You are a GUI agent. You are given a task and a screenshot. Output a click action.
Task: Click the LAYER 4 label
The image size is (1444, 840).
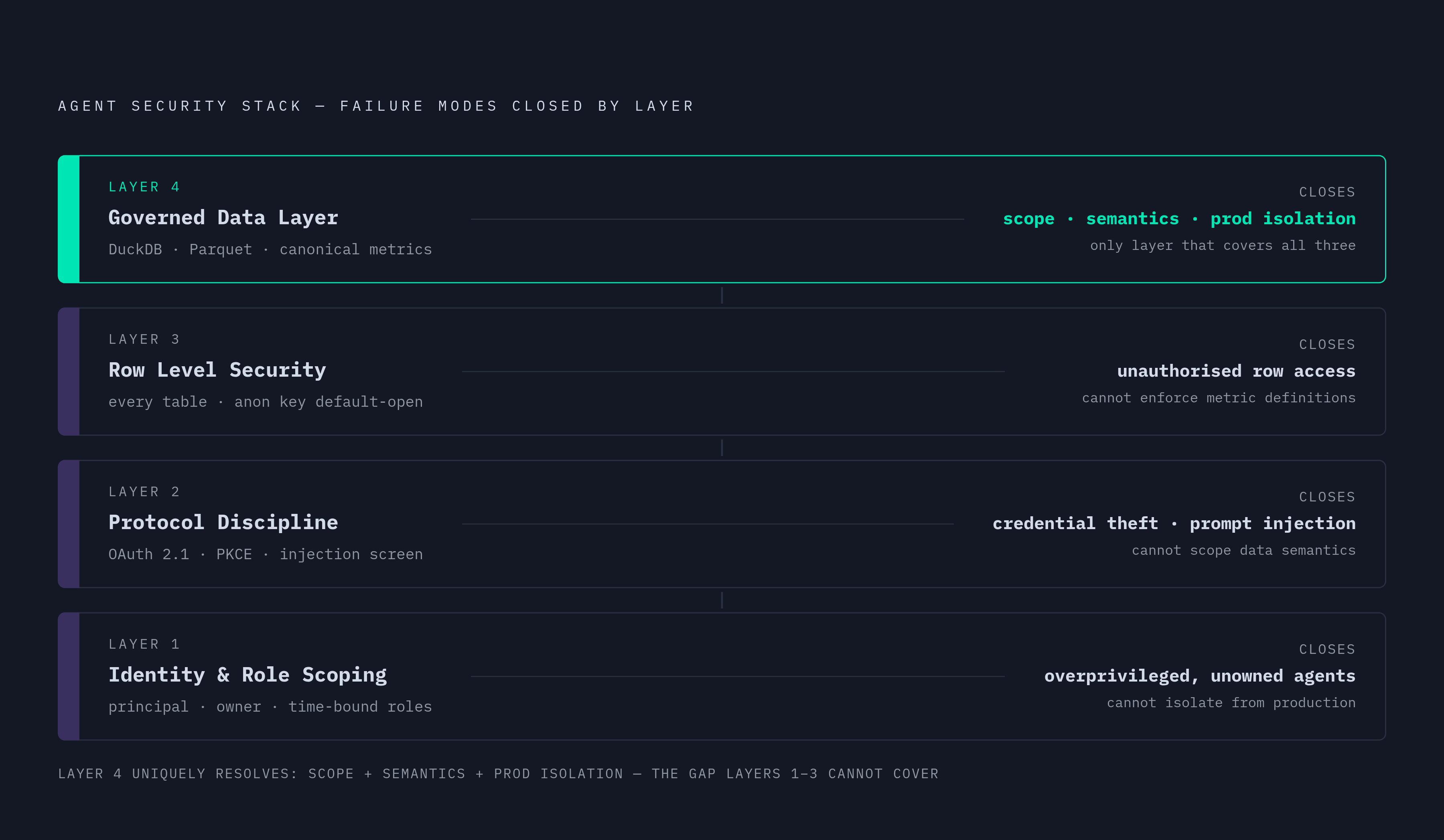[x=144, y=187]
